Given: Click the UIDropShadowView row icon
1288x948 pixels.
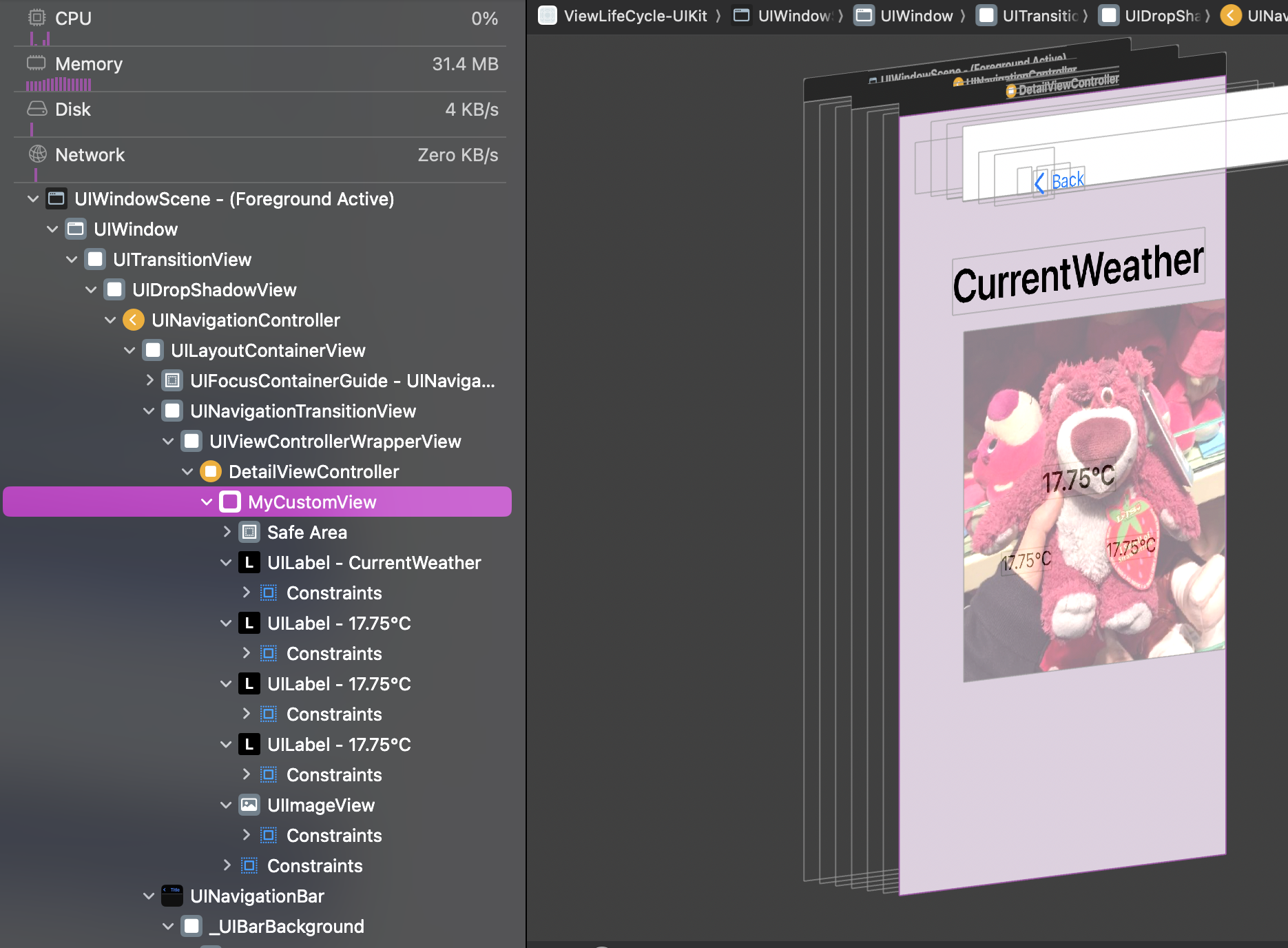Looking at the screenshot, I should [114, 290].
